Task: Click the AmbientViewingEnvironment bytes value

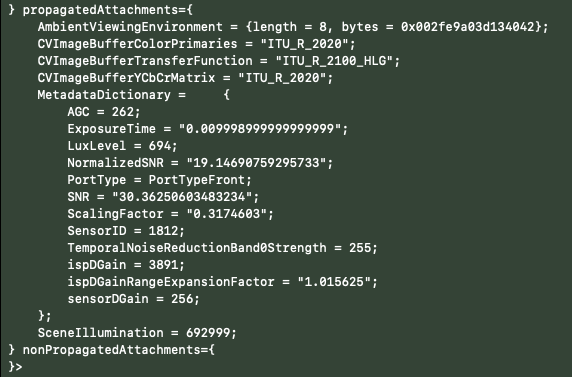Action: [468, 27]
